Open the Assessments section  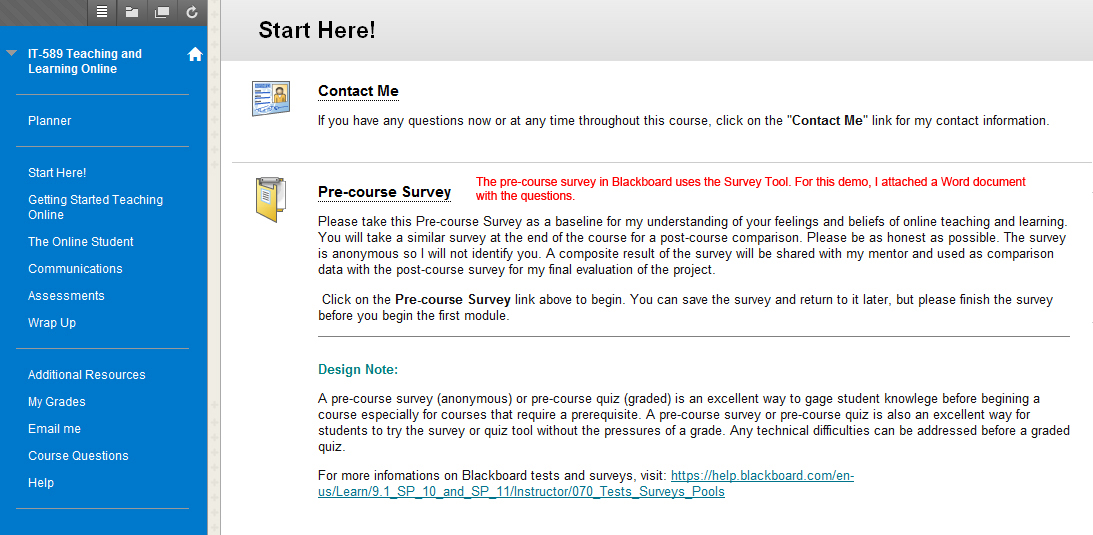tap(66, 296)
